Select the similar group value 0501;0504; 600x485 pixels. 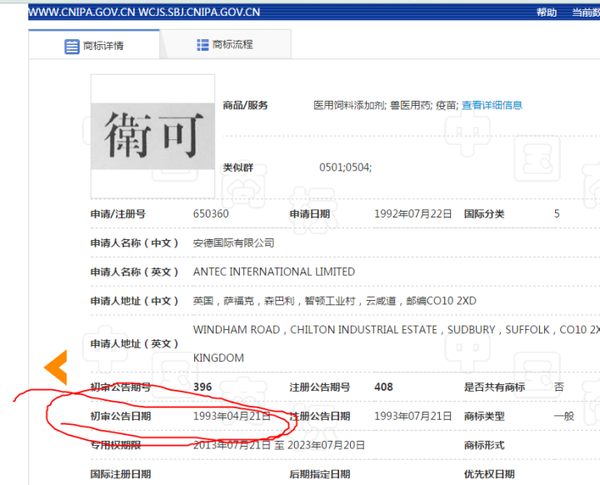346,167
